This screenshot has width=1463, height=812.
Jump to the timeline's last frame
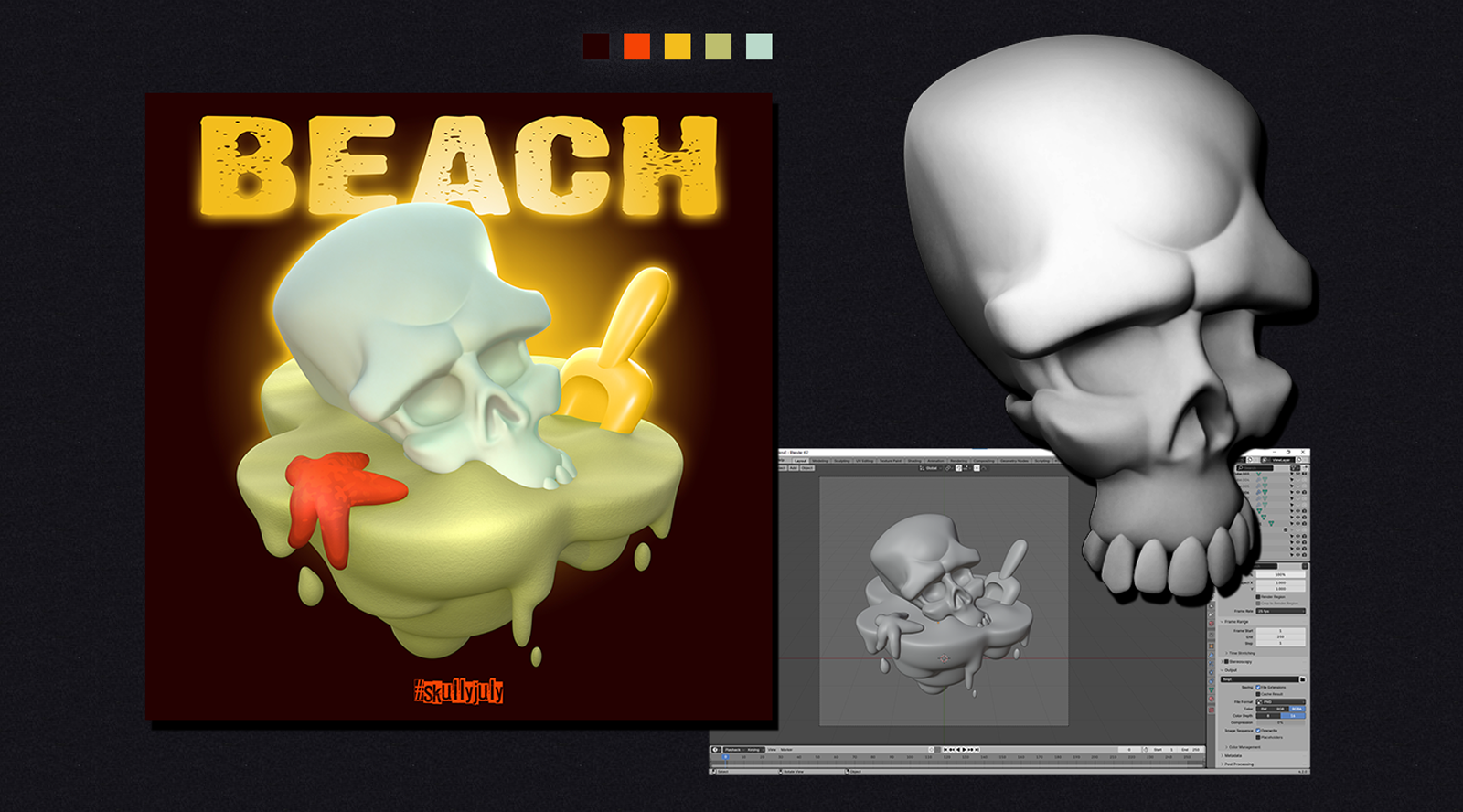click(x=977, y=750)
